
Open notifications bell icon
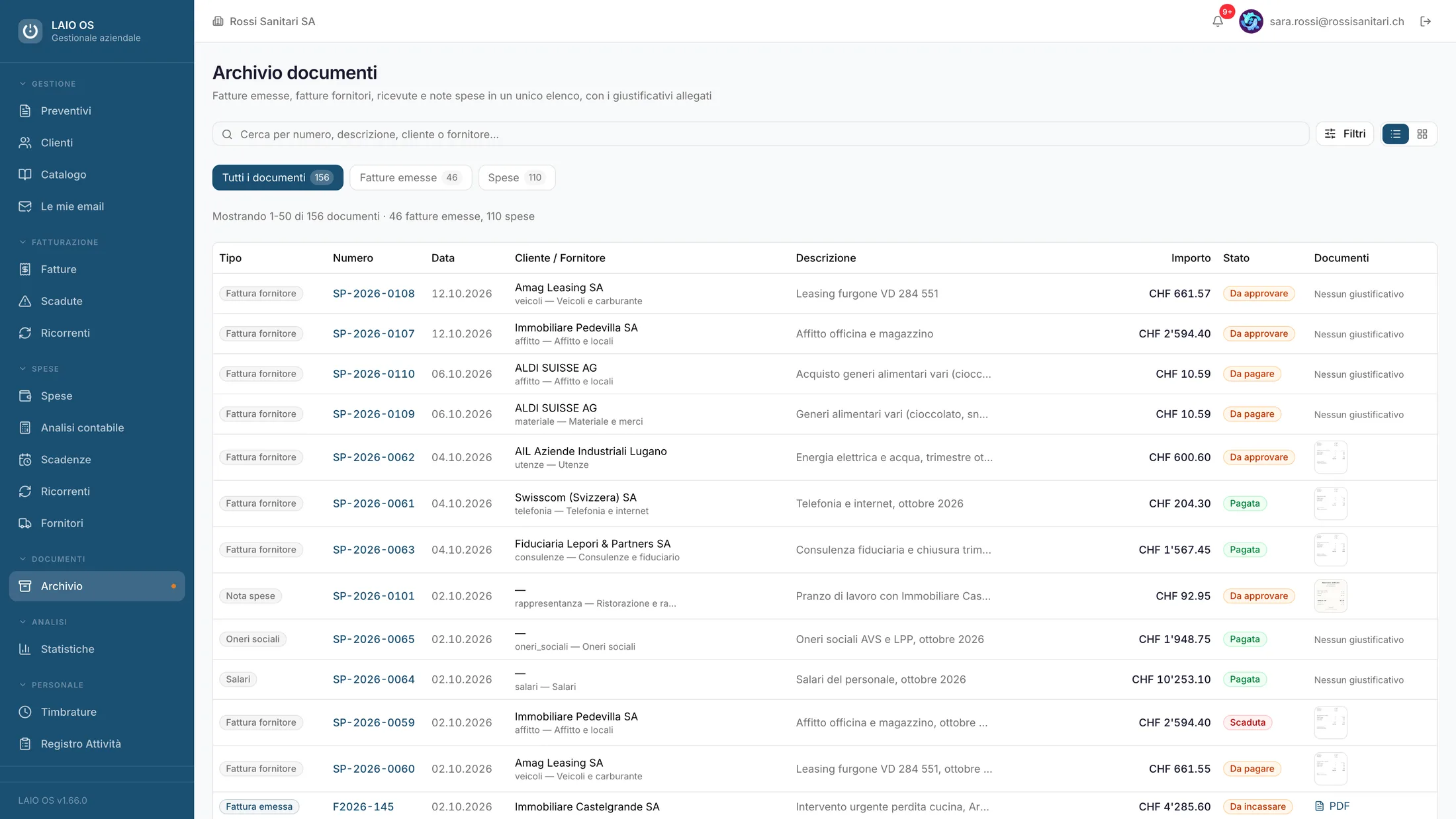click(x=1217, y=21)
